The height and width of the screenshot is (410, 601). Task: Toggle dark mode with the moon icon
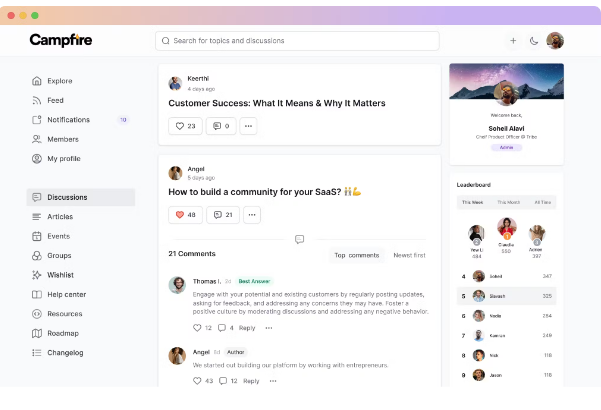(534, 41)
